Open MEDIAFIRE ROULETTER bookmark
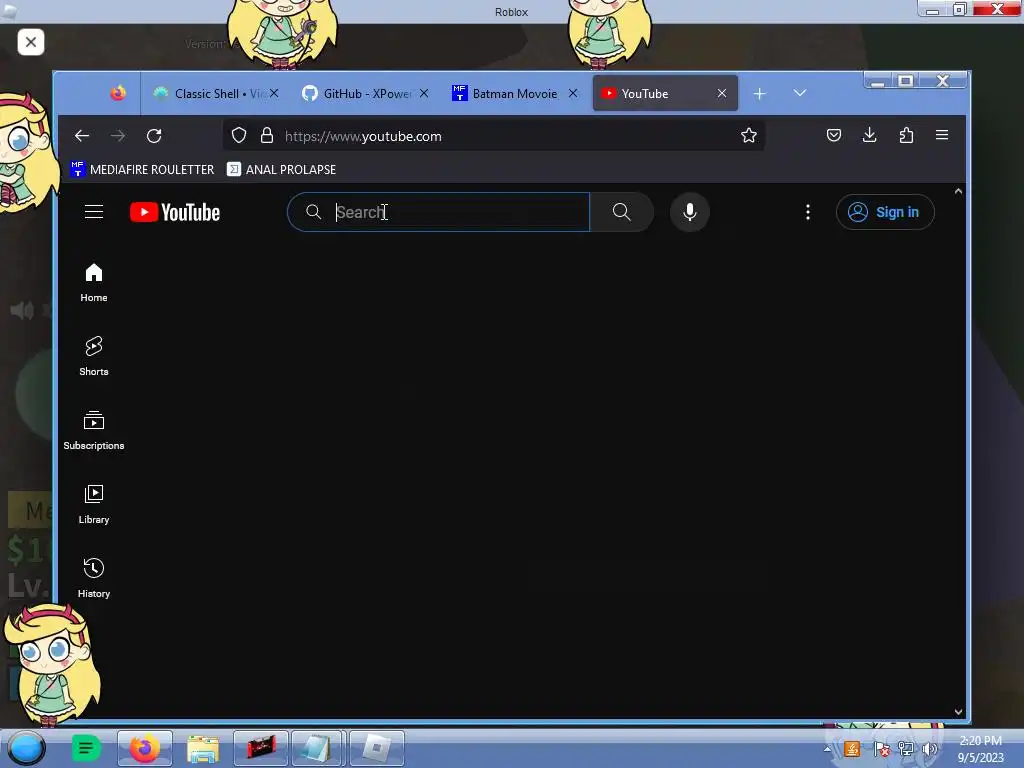 coord(142,169)
